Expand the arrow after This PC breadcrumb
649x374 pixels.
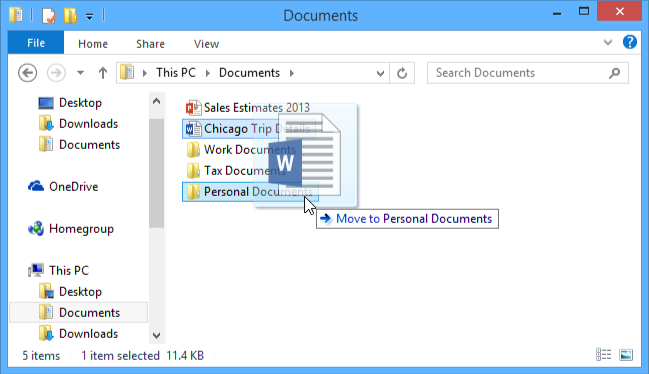(208, 73)
